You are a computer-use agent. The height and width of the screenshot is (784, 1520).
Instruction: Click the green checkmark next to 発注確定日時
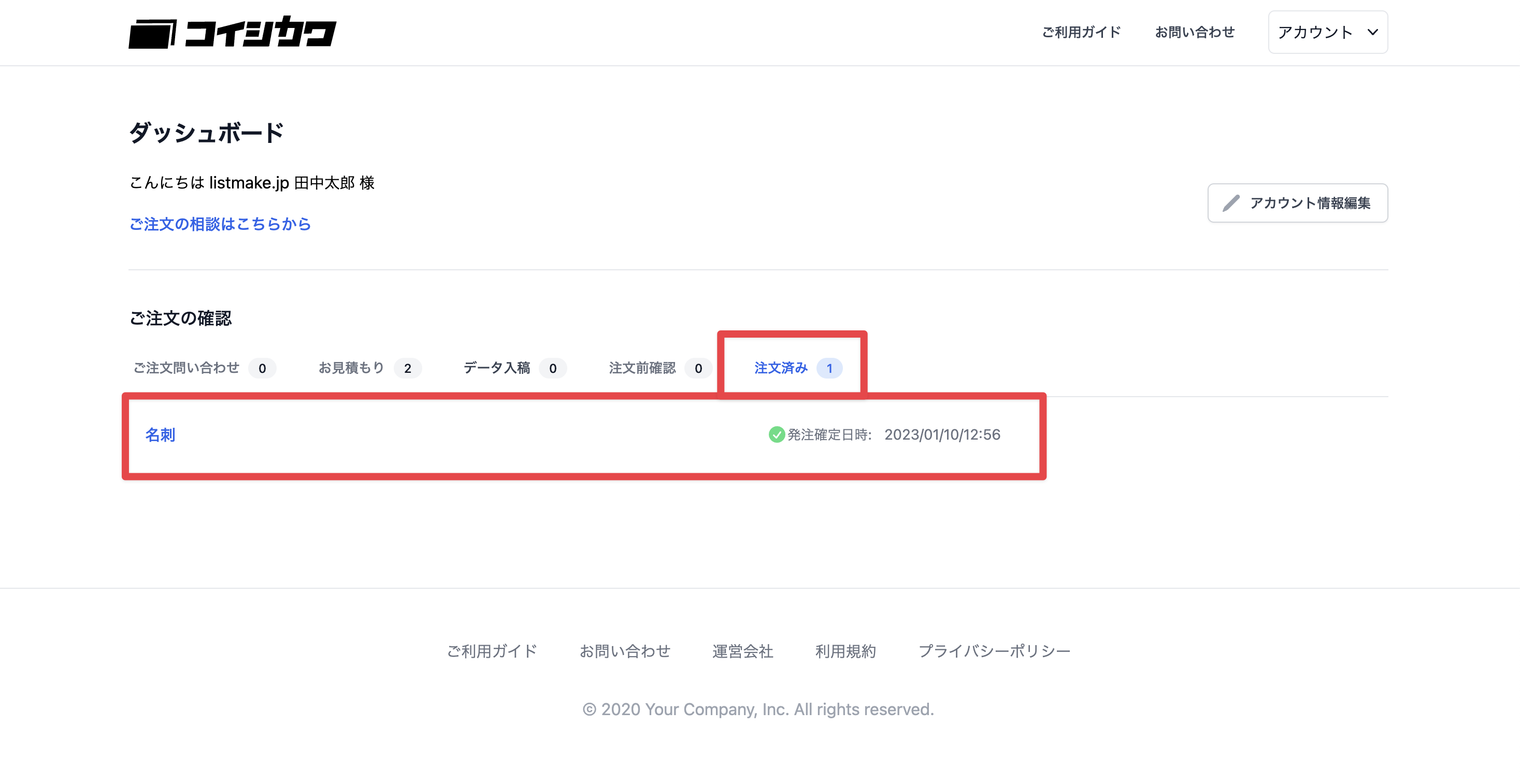777,435
